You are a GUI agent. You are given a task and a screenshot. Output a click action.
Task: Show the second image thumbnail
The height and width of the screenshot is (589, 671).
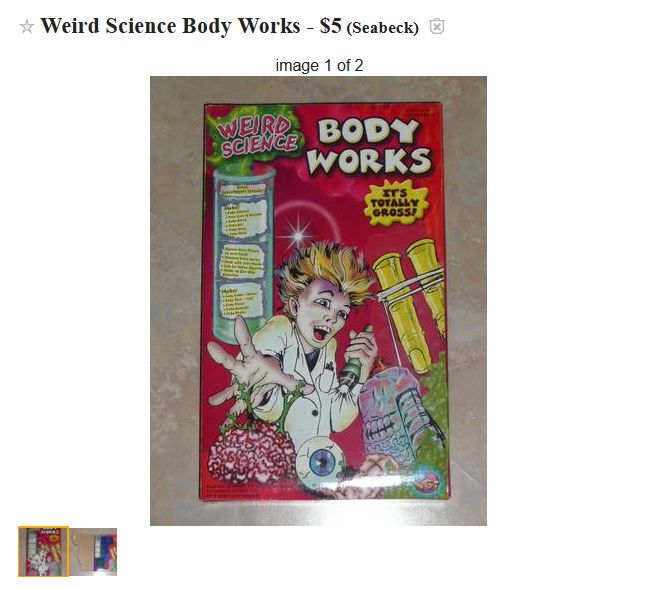(94, 552)
